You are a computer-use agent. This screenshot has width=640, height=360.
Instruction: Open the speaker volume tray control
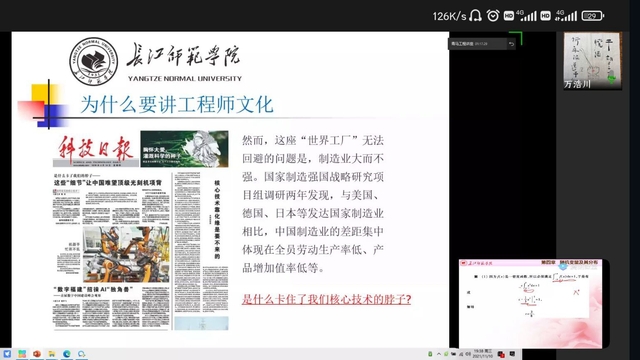tap(468, 354)
